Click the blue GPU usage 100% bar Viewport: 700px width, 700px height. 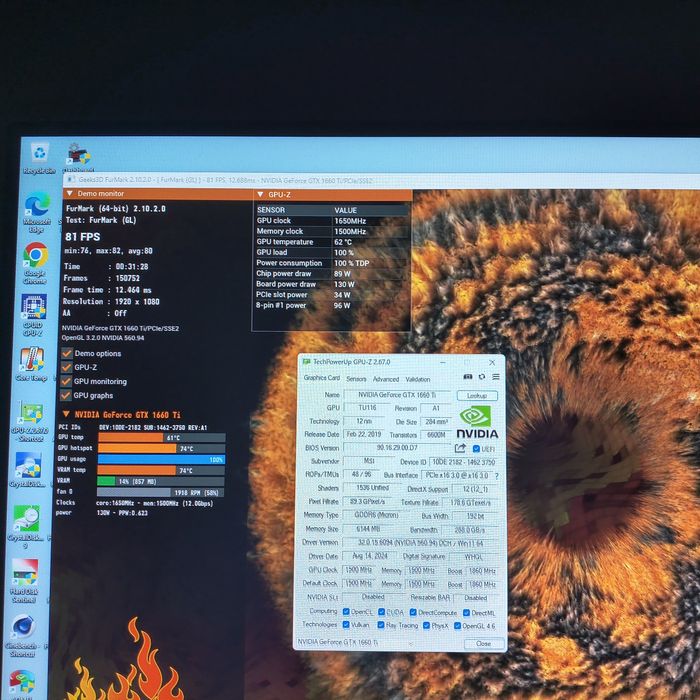point(161,459)
